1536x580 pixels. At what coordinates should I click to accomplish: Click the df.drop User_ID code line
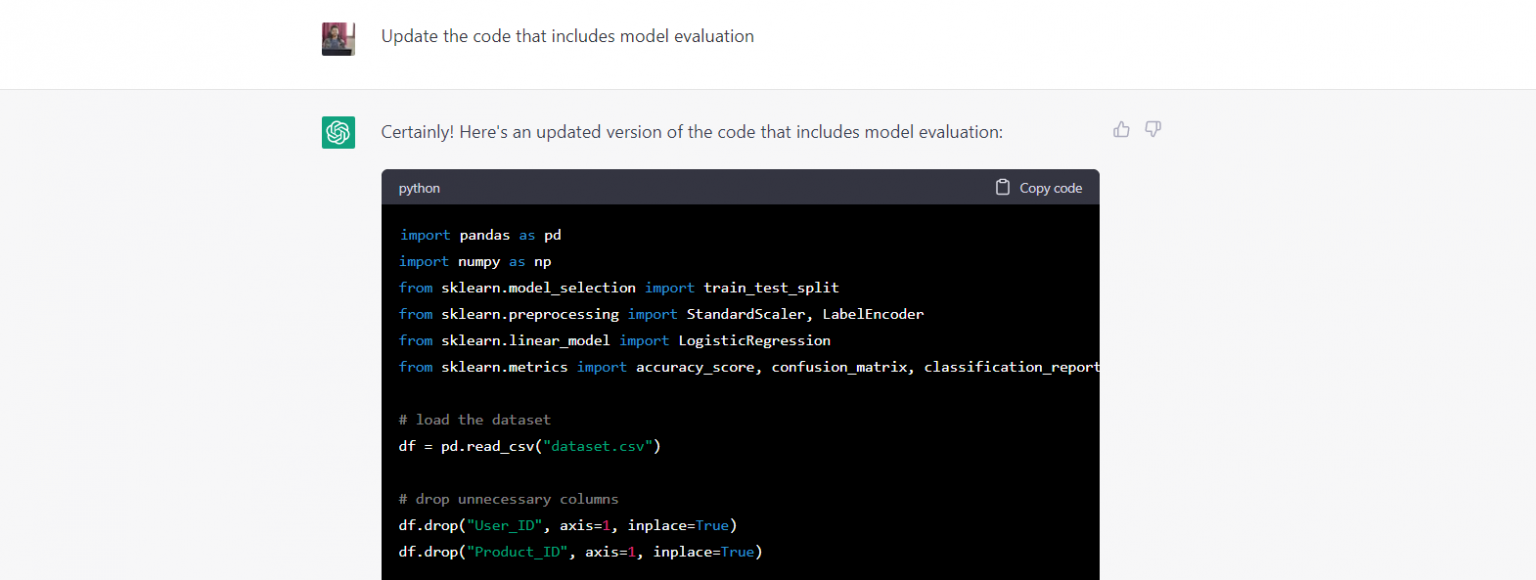coord(567,525)
